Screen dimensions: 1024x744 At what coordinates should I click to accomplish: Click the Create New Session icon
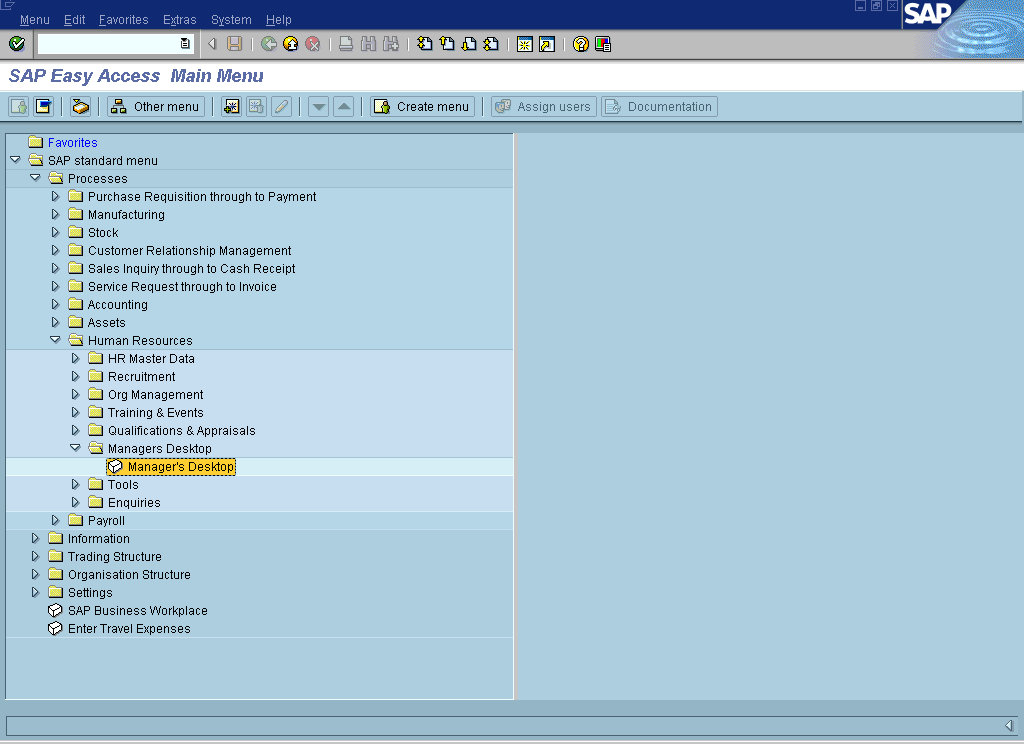pos(524,44)
